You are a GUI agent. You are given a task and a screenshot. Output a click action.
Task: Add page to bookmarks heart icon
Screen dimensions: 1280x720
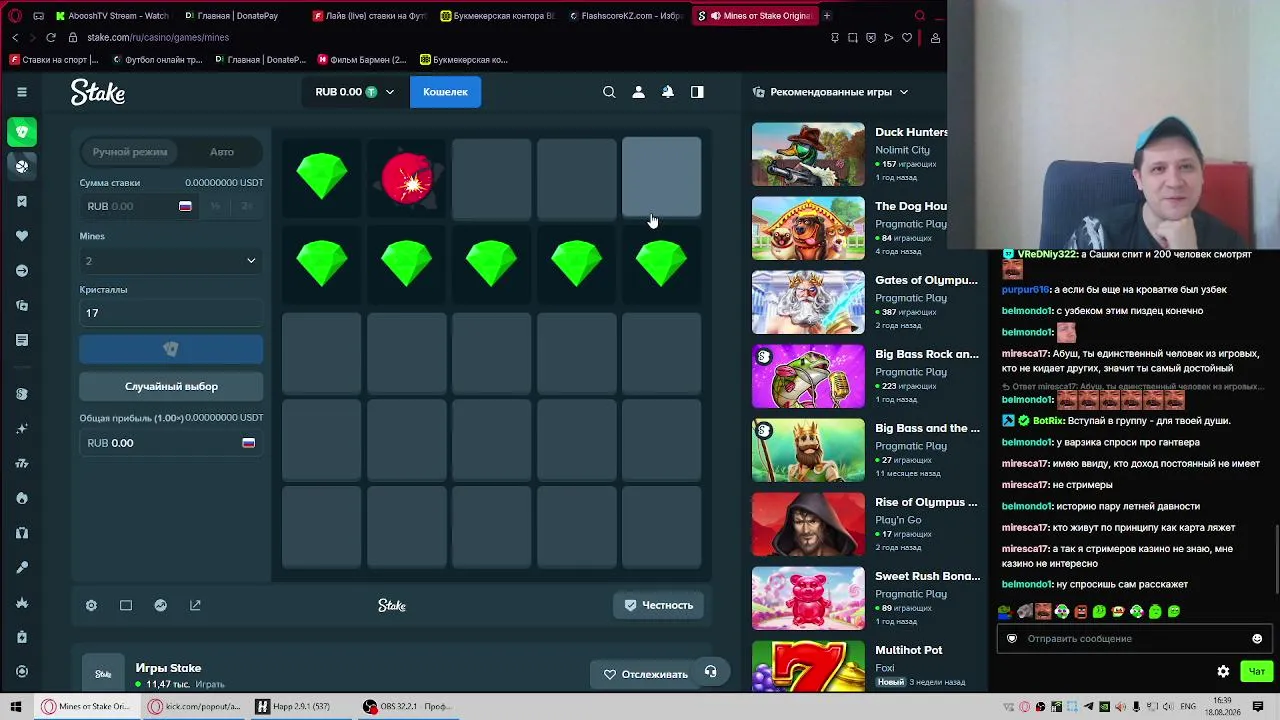[x=907, y=37]
